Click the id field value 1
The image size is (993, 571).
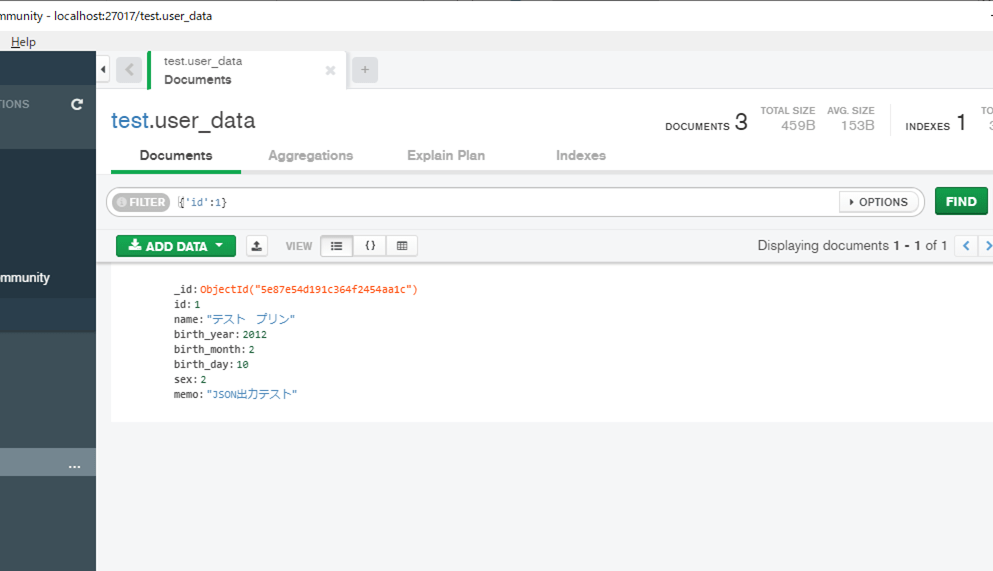click(x=197, y=304)
